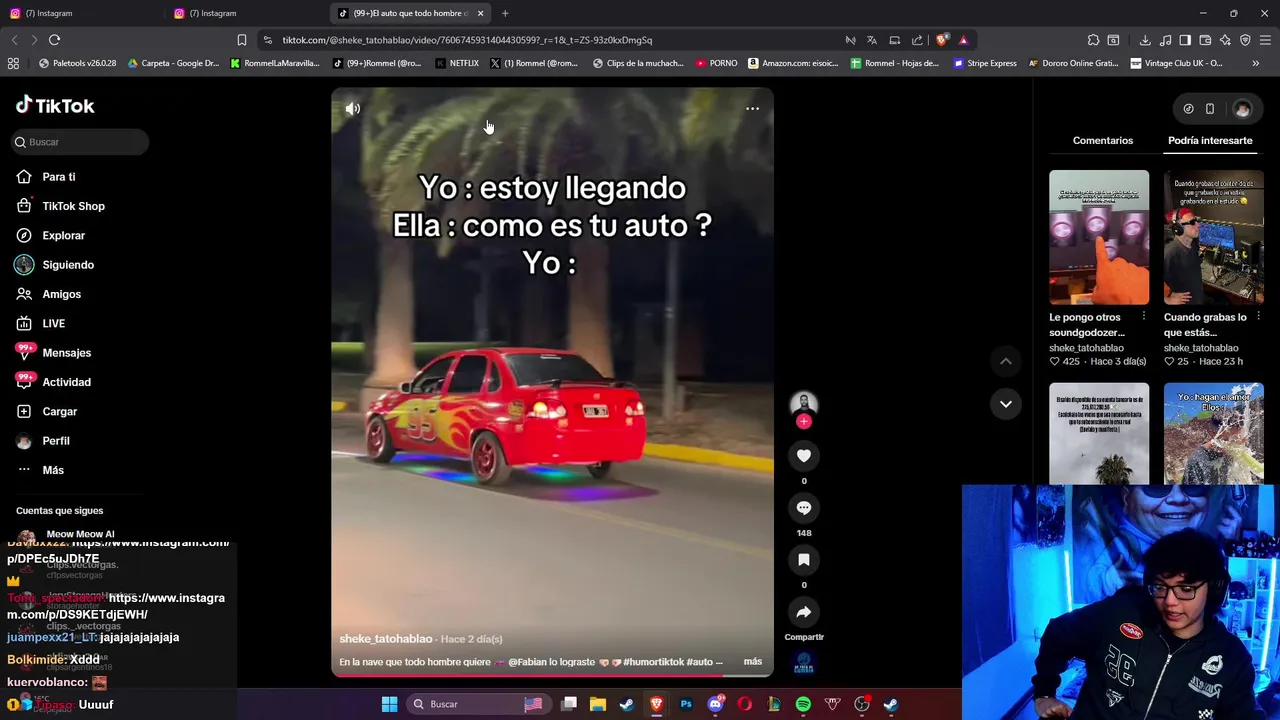Open browser downloads arrow icon
Screen dimensions: 1280x720
1145,40
